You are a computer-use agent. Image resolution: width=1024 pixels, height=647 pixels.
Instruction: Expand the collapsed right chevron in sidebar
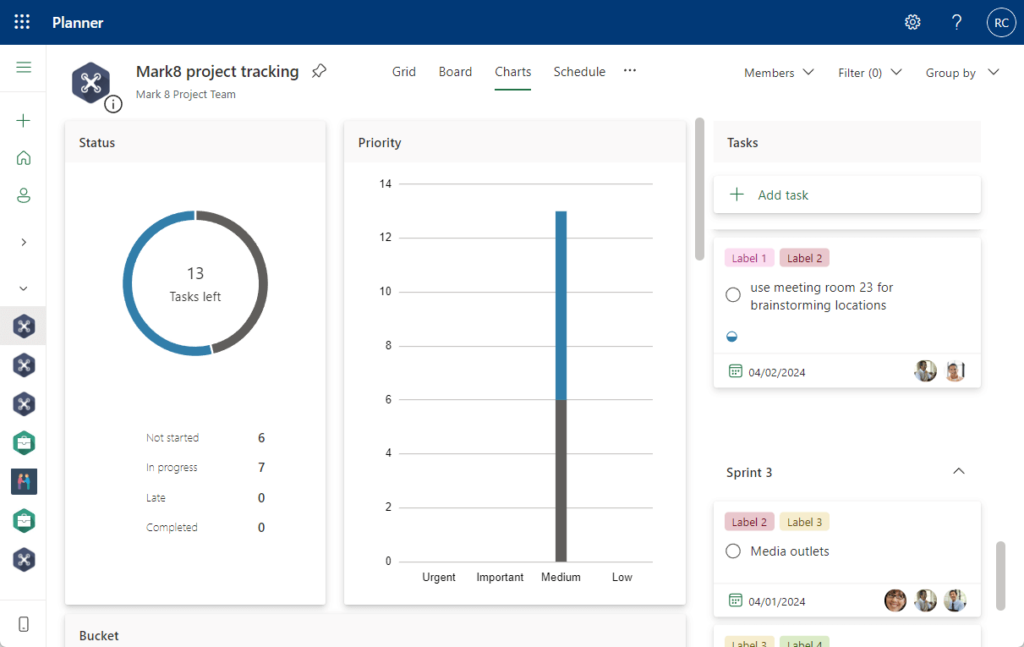(x=24, y=242)
